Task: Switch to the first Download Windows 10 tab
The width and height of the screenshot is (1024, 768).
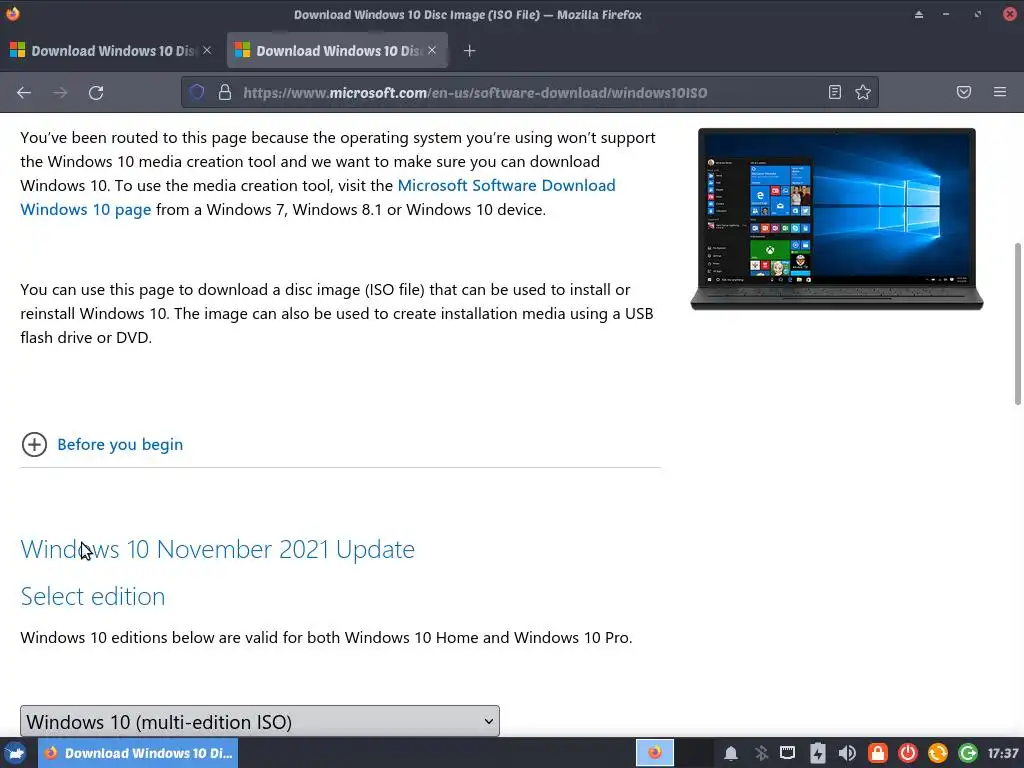Action: (x=111, y=50)
